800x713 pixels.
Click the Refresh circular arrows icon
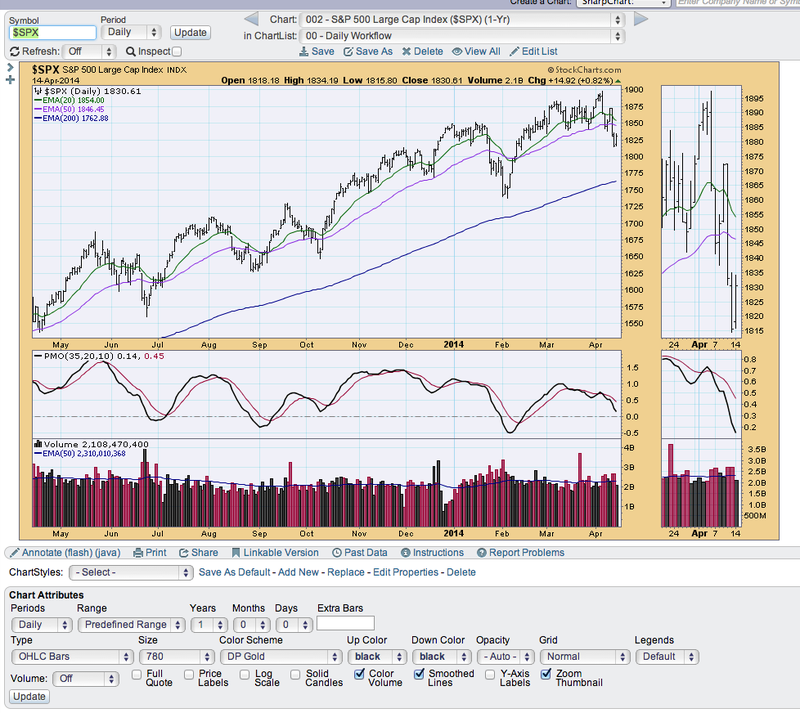click(x=15, y=52)
